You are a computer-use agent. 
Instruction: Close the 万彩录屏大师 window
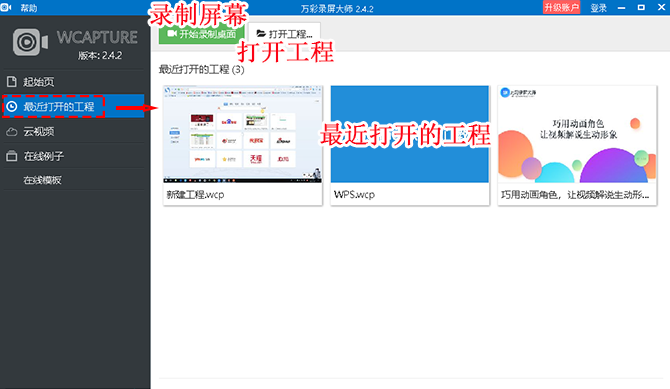[661, 7]
